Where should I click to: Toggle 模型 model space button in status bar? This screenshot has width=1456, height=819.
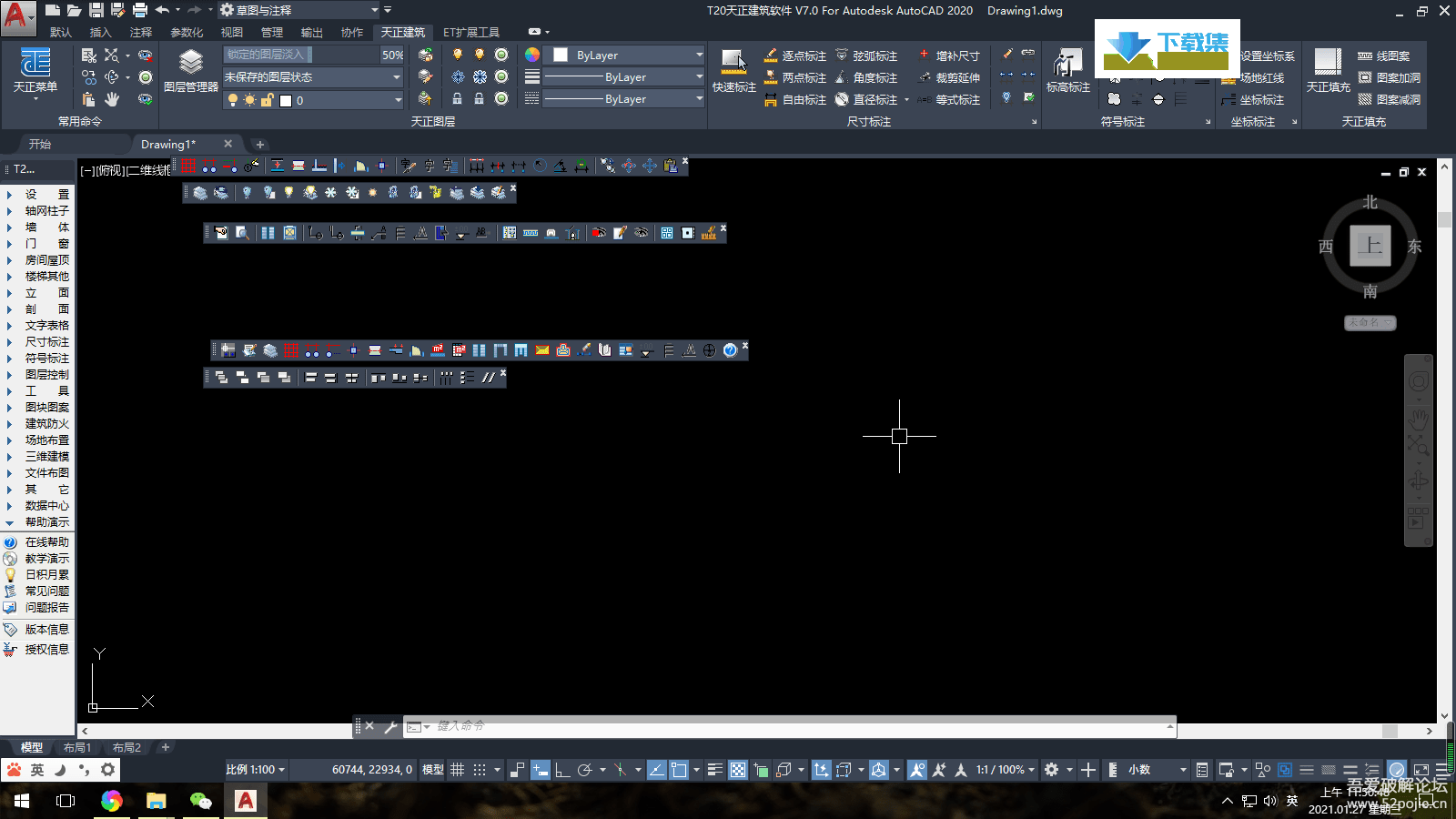[x=433, y=770]
